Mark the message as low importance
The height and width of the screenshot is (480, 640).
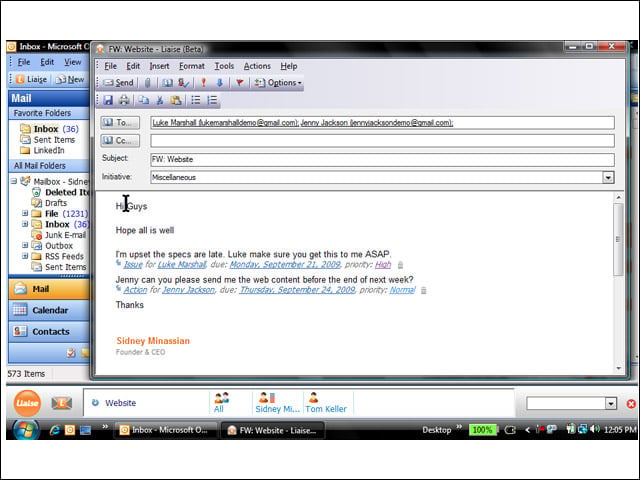tap(220, 83)
